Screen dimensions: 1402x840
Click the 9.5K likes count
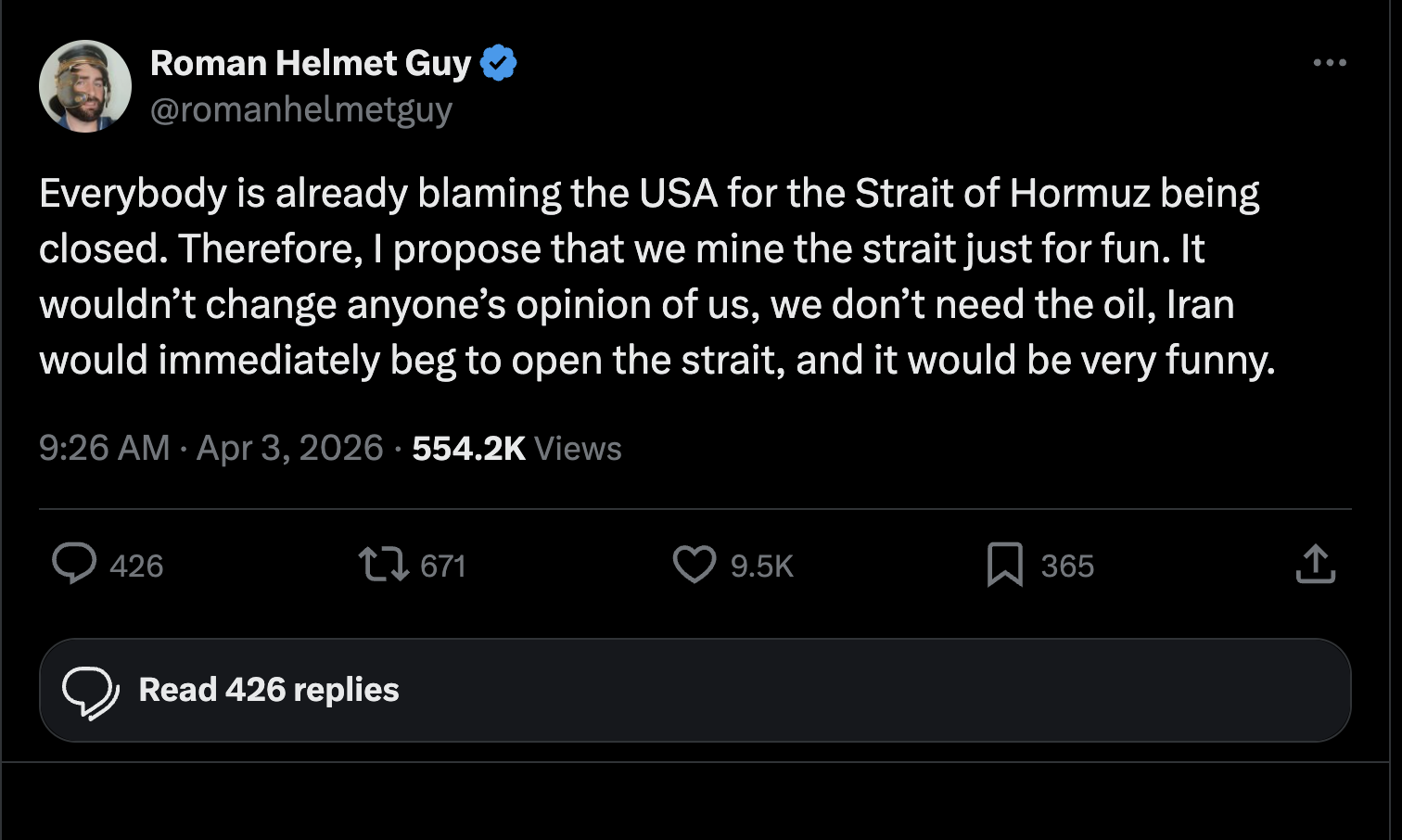pyautogui.click(x=761, y=566)
